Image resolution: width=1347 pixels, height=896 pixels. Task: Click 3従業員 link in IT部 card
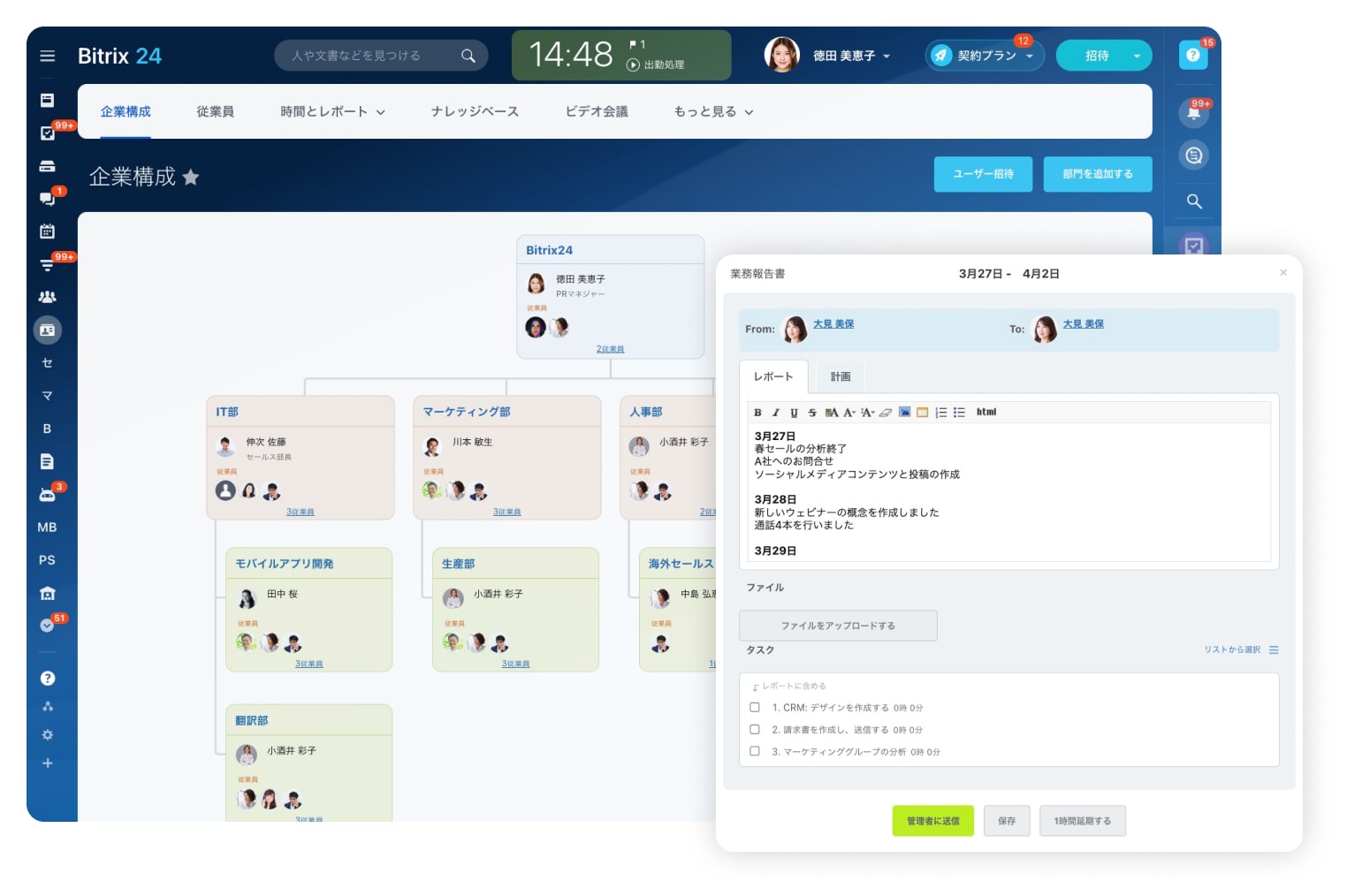click(301, 512)
